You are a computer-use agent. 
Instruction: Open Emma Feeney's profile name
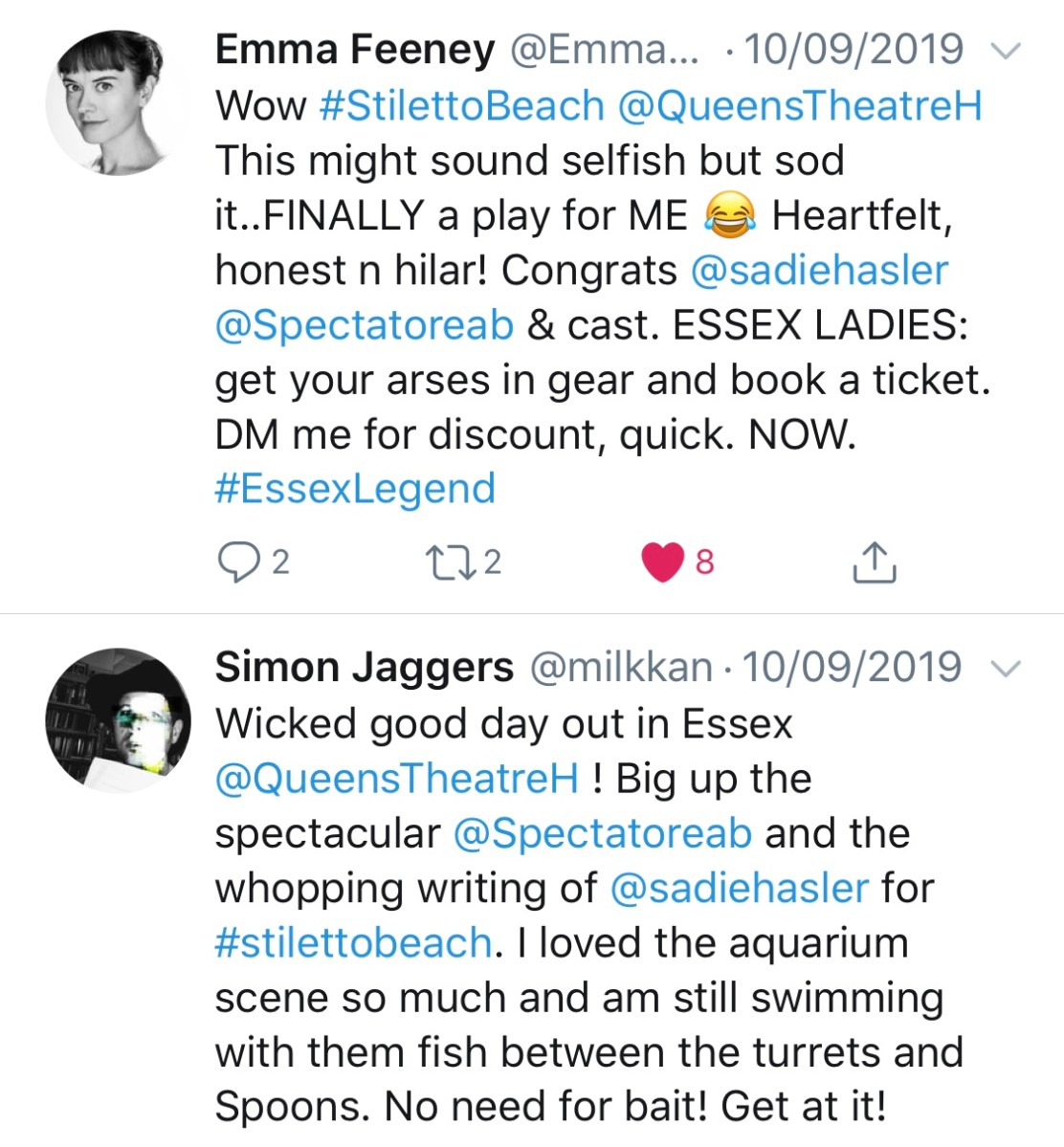coord(355,50)
